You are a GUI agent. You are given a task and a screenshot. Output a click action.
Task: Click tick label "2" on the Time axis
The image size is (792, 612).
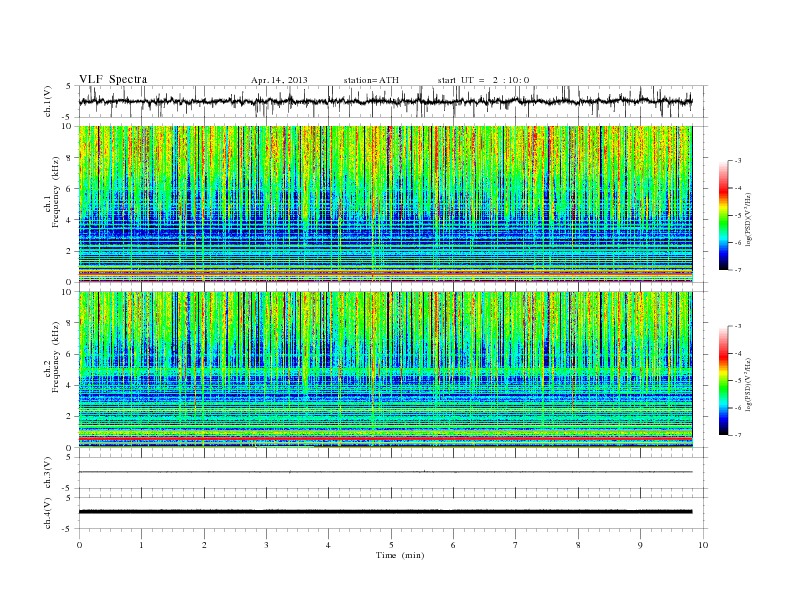click(x=204, y=545)
